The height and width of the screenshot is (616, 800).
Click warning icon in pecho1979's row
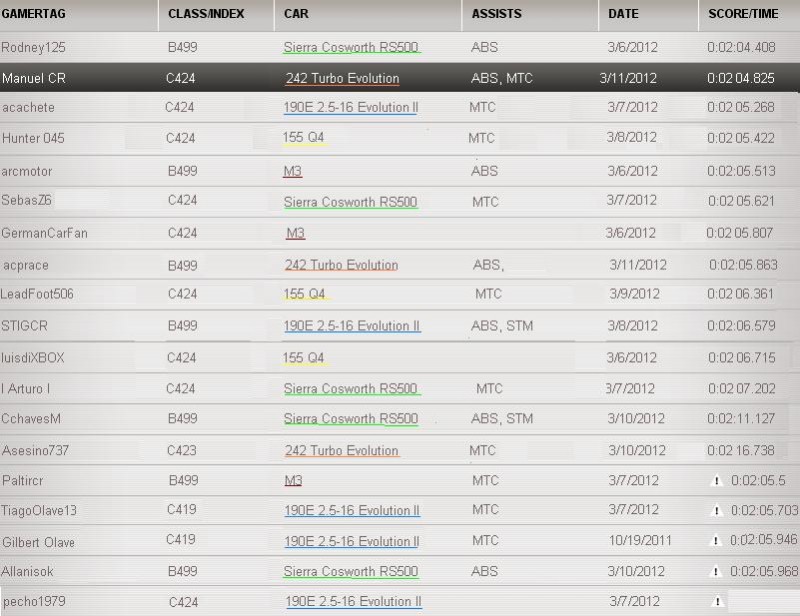[x=715, y=602]
